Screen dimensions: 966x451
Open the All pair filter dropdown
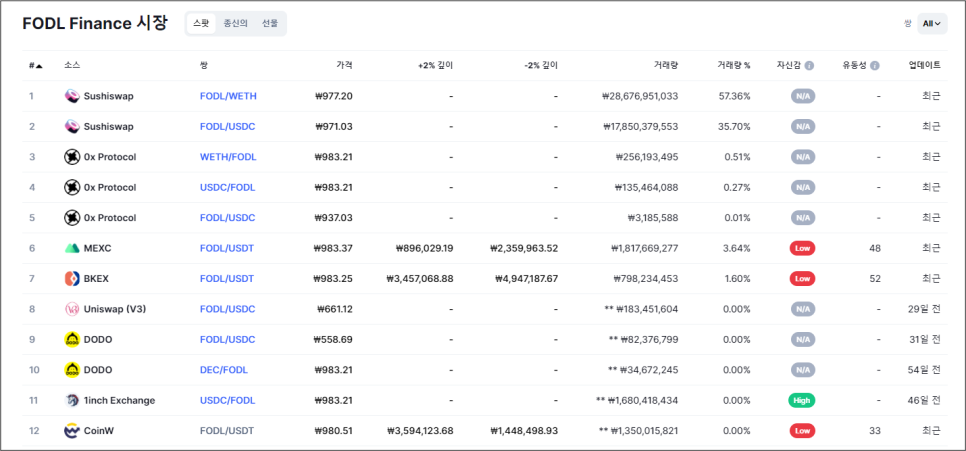tap(933, 23)
